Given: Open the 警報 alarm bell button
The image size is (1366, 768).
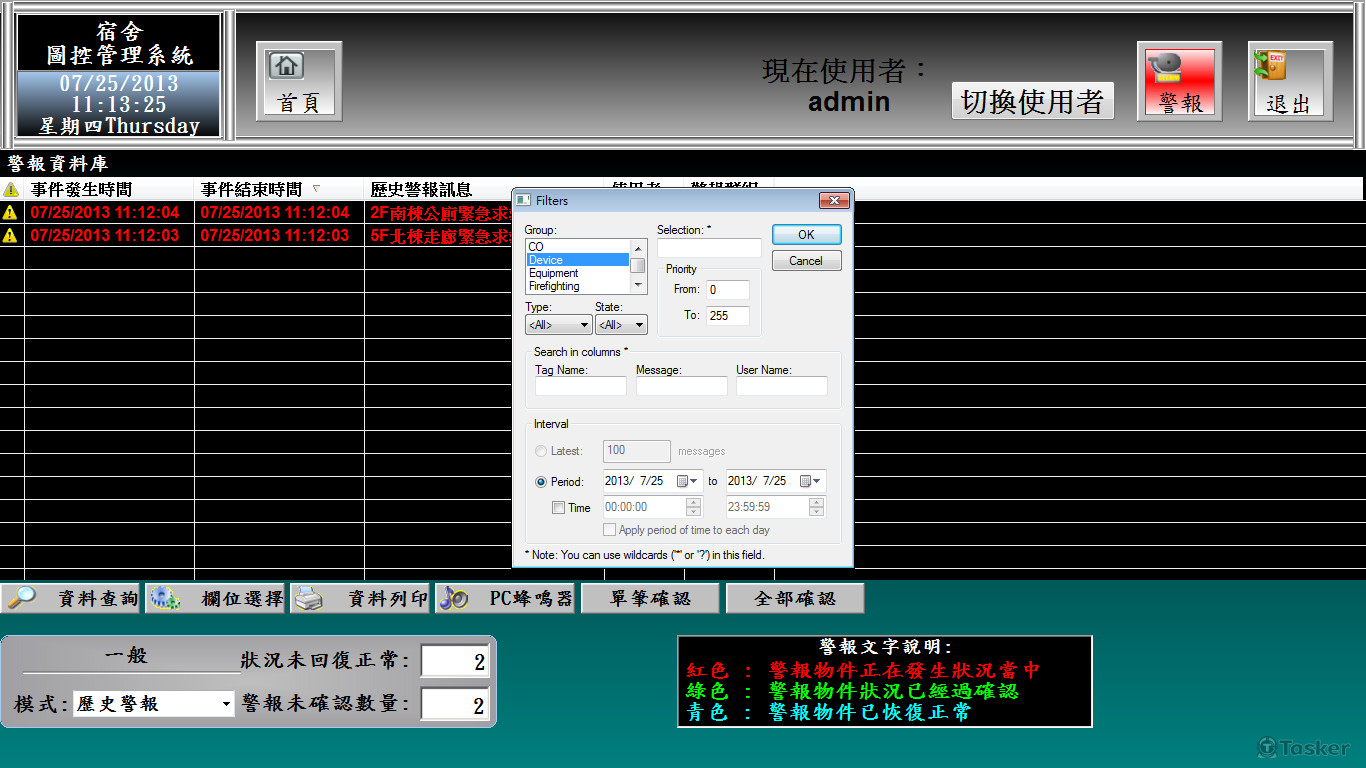Looking at the screenshot, I should pyautogui.click(x=1179, y=81).
